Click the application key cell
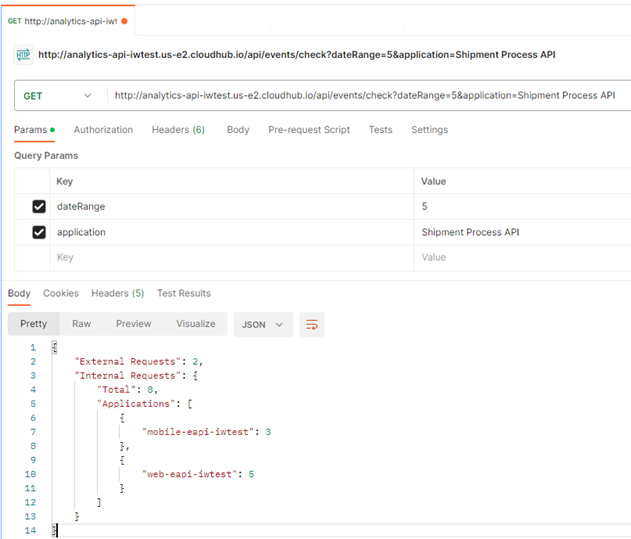Image resolution: width=631 pixels, height=539 pixels. [231, 232]
